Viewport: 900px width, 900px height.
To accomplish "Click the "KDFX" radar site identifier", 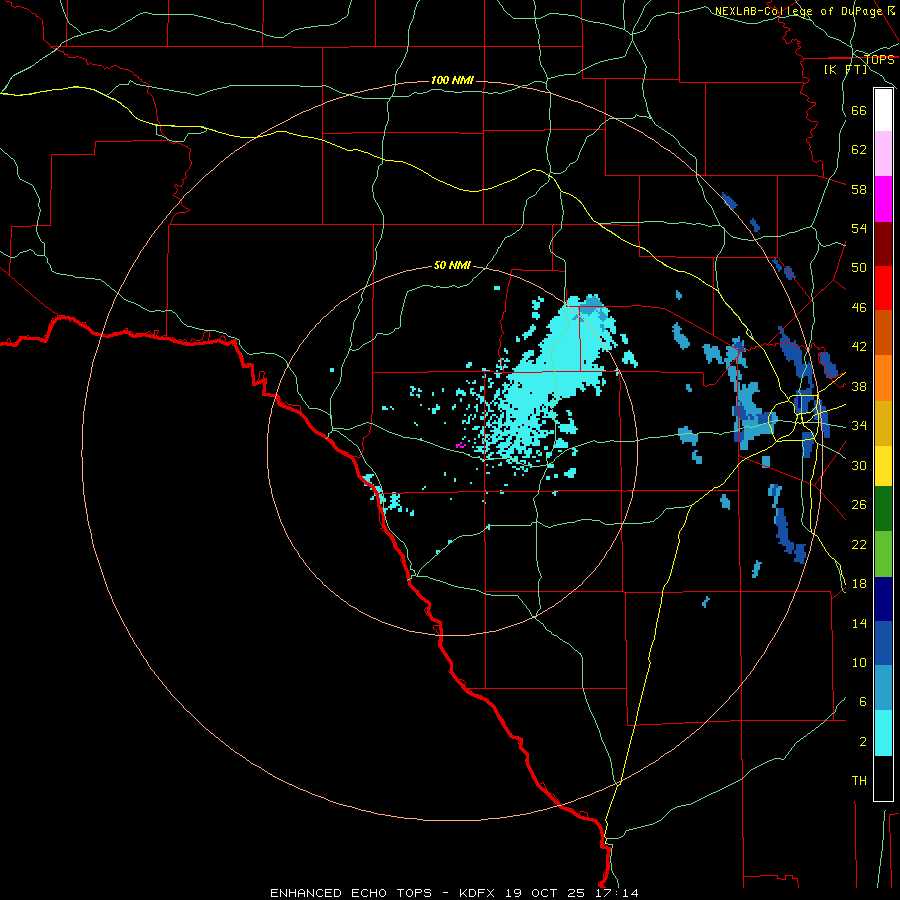I will (479, 893).
